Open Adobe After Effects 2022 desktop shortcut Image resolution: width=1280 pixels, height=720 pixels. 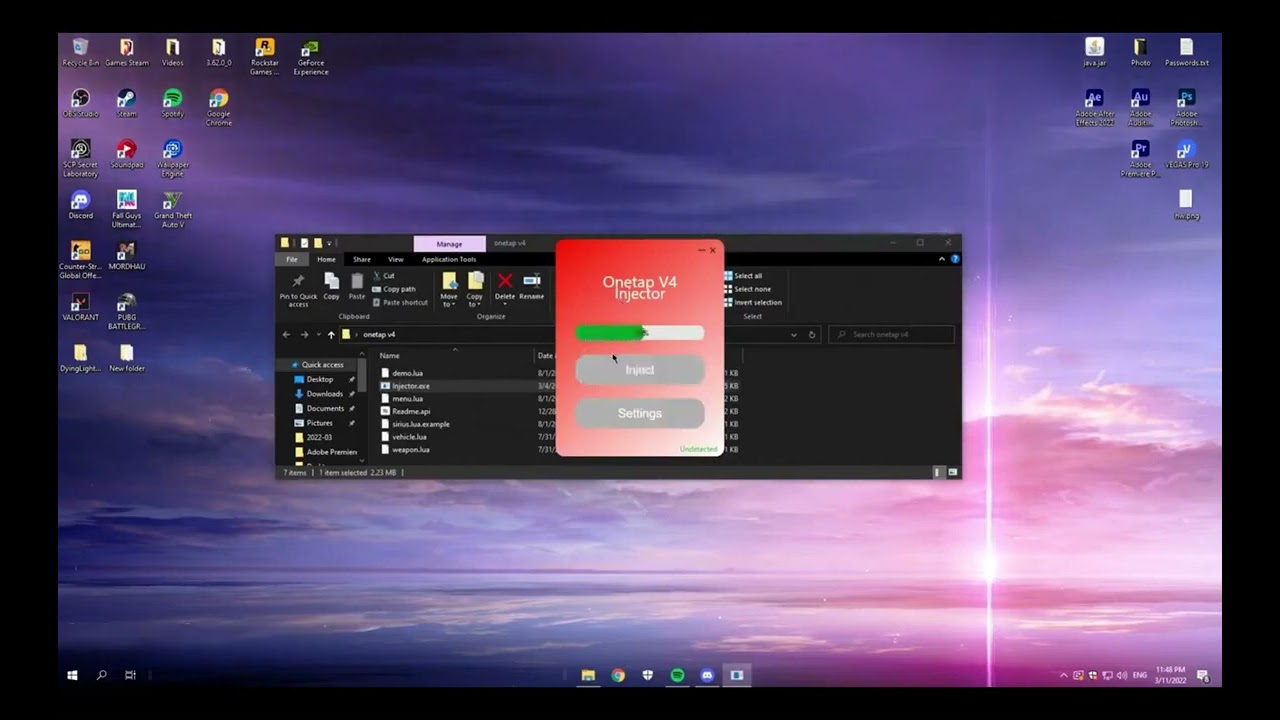pyautogui.click(x=1094, y=107)
